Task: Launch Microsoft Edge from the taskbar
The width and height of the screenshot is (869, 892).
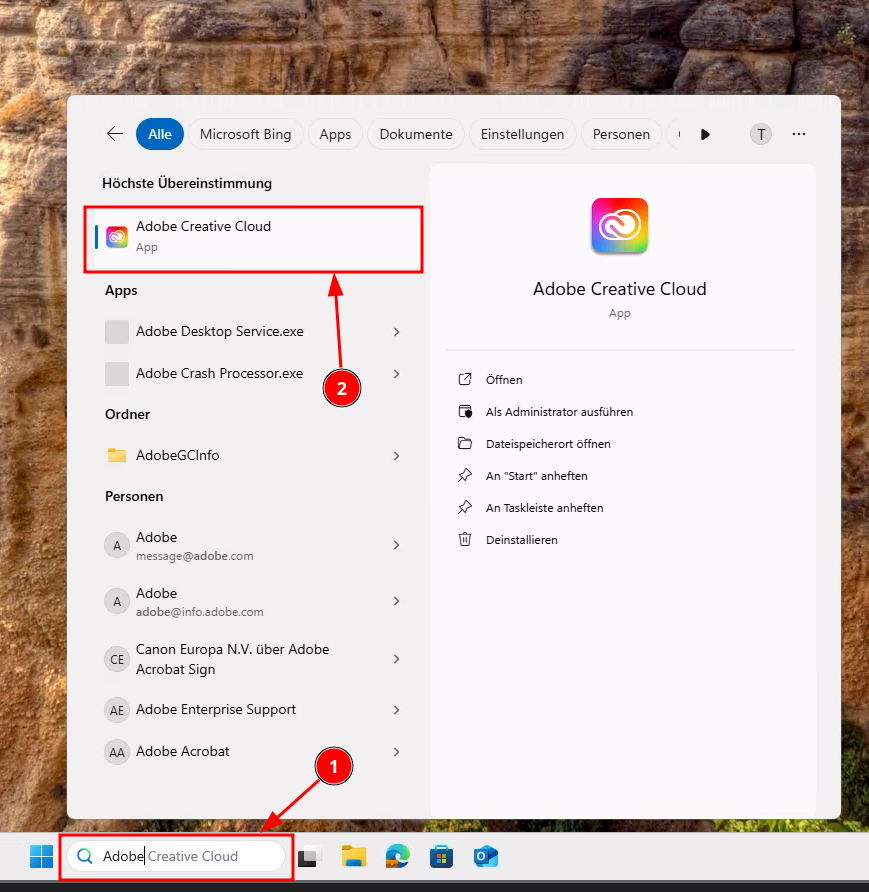Action: coord(398,856)
